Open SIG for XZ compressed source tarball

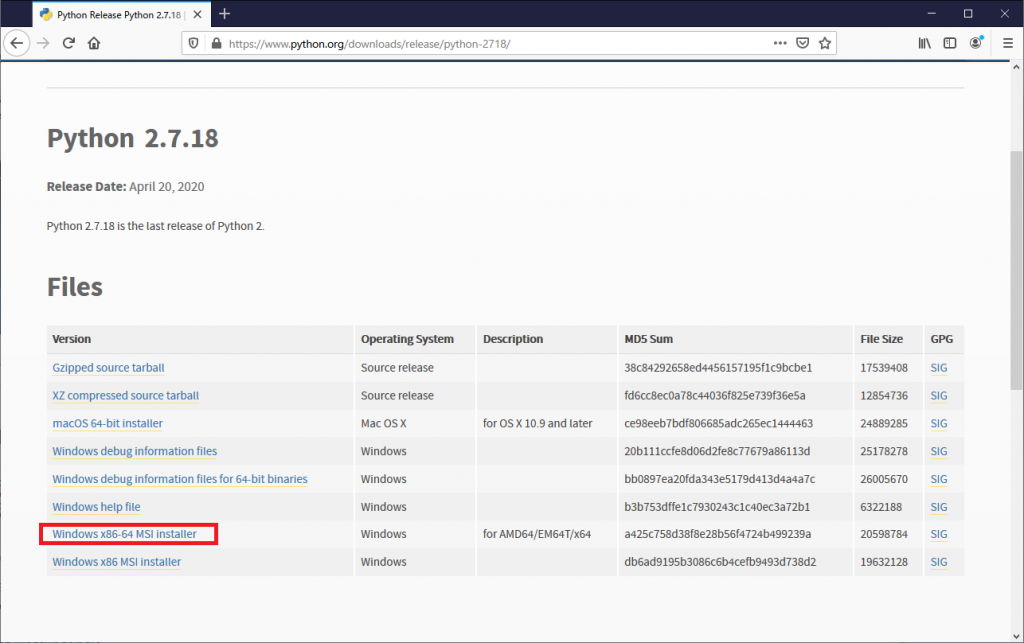tap(938, 395)
